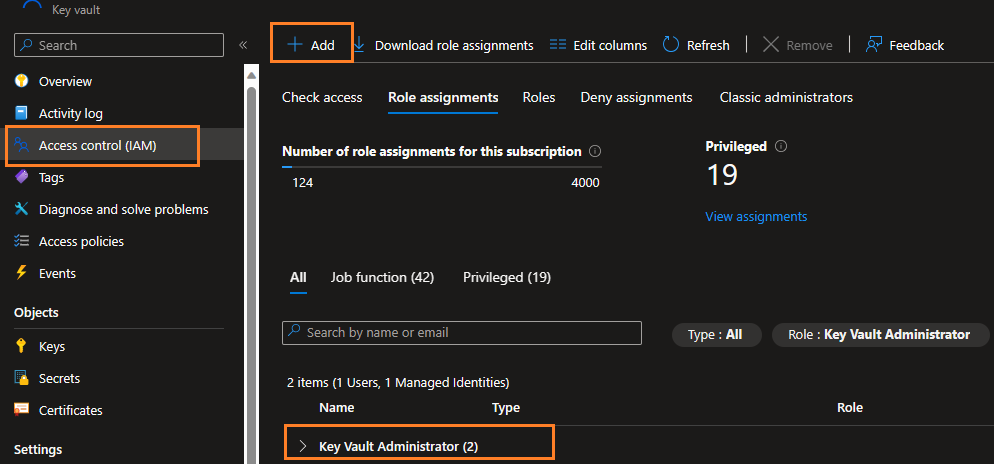Click the Edit columns label

point(610,46)
